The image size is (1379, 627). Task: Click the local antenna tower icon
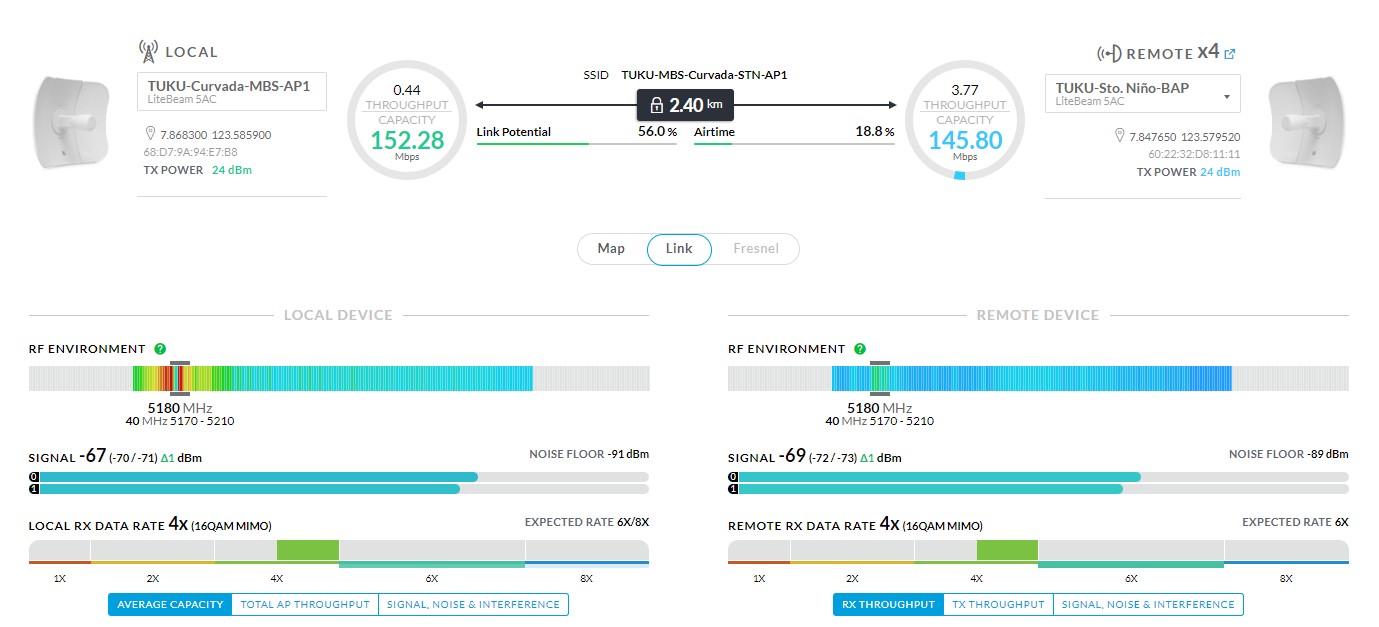click(x=148, y=51)
